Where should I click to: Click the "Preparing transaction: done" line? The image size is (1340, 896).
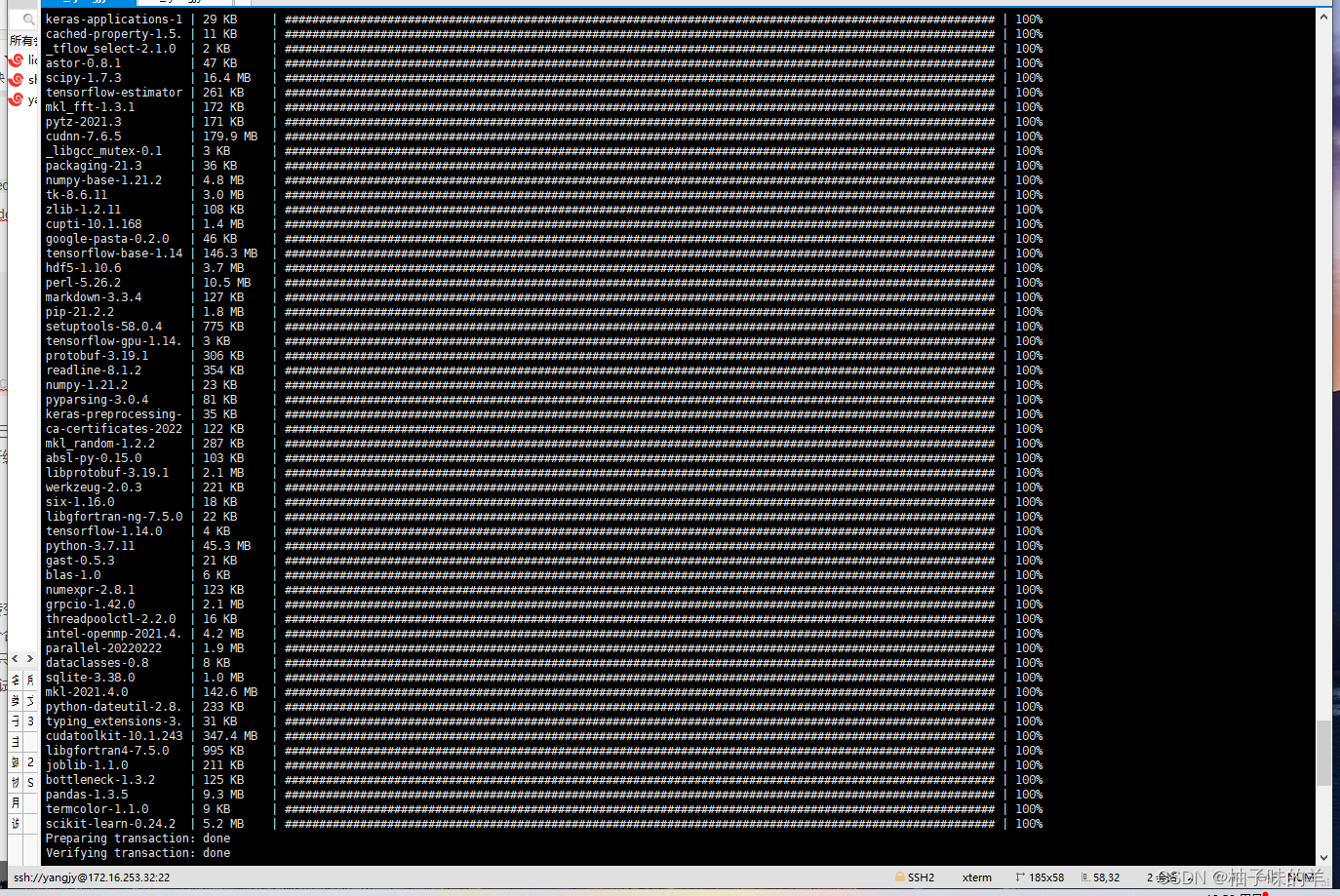click(x=138, y=838)
